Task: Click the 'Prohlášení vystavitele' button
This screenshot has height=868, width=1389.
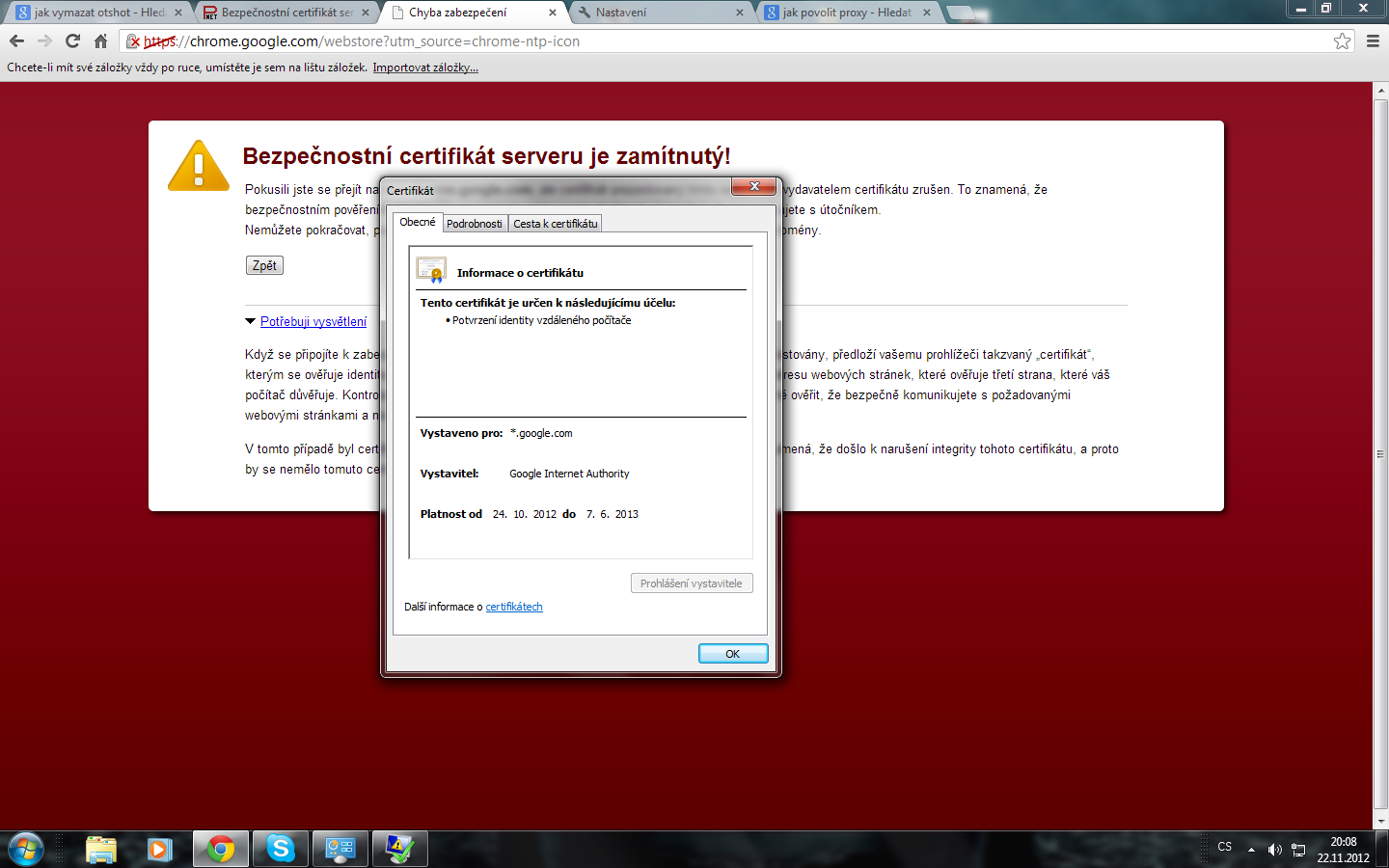Action: pos(692,583)
